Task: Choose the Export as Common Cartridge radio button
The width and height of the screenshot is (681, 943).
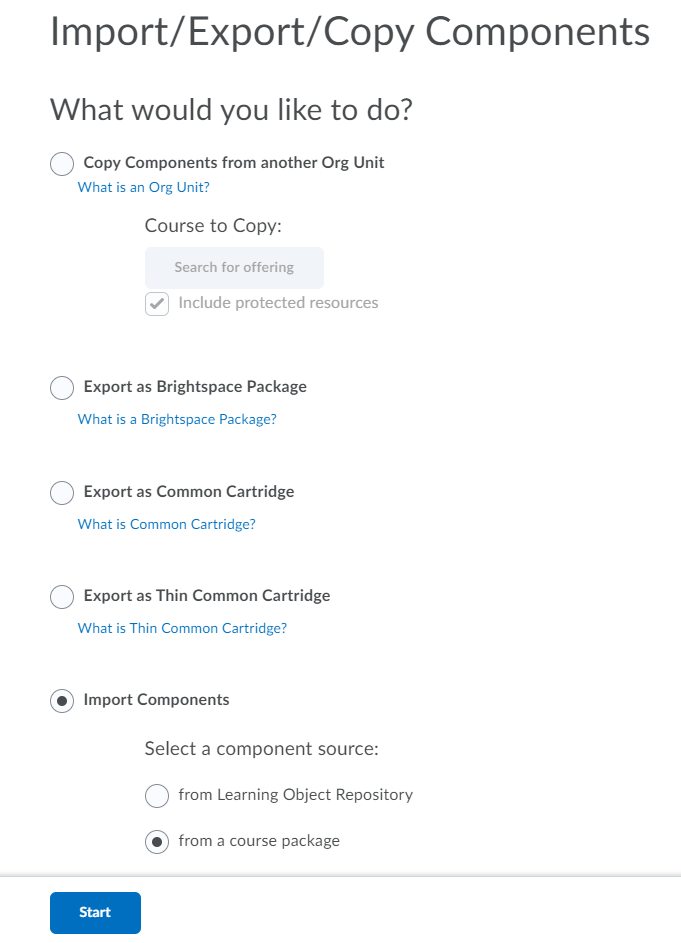Action: (62, 493)
